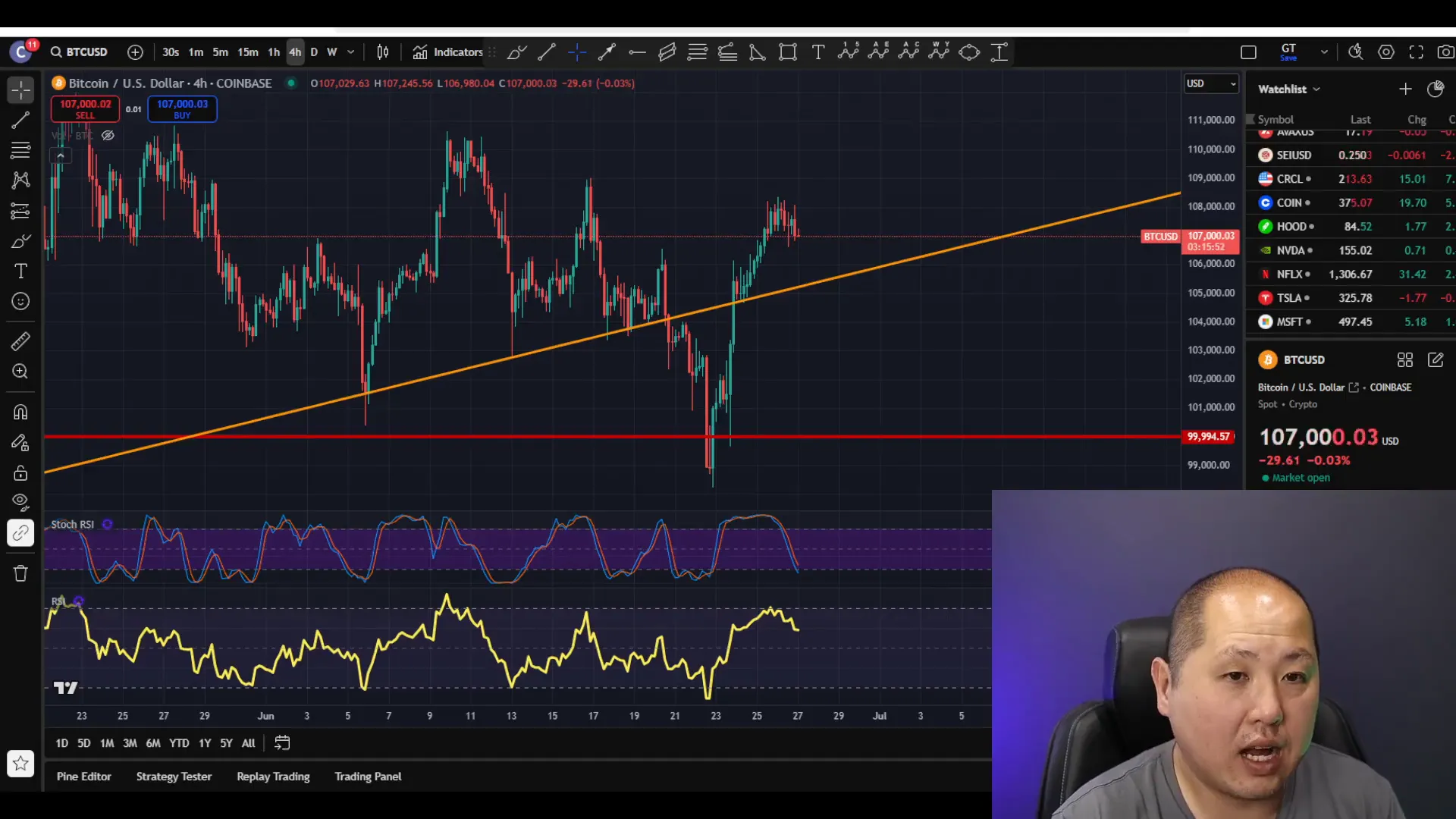The width and height of the screenshot is (1456, 819).
Task: Toggle hide all drawings eye icon
Action: [20, 503]
